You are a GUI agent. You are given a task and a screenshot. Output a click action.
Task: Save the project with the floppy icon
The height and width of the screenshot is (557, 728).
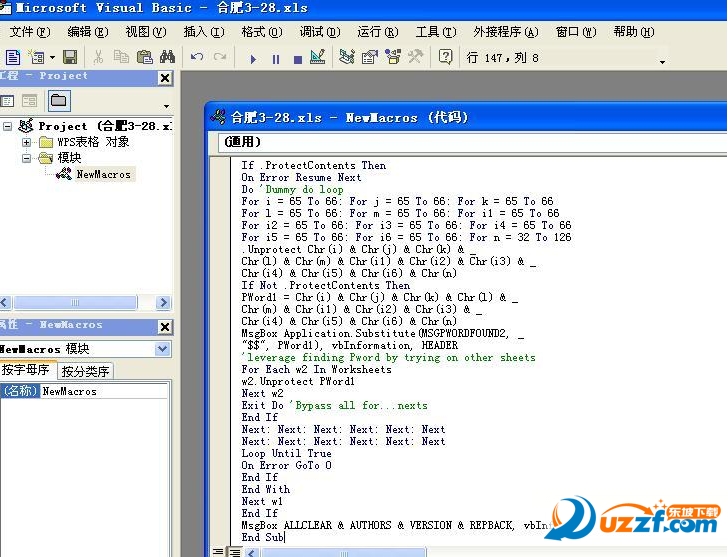[70, 58]
